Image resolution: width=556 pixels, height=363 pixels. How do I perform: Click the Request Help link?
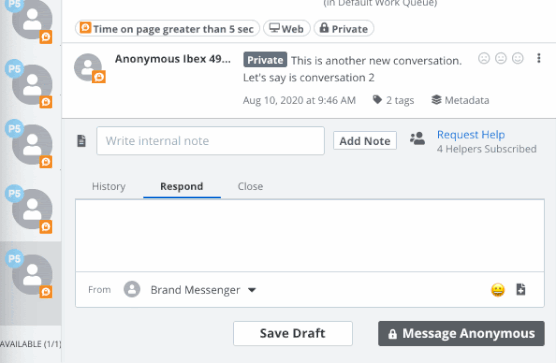pyautogui.click(x=471, y=135)
